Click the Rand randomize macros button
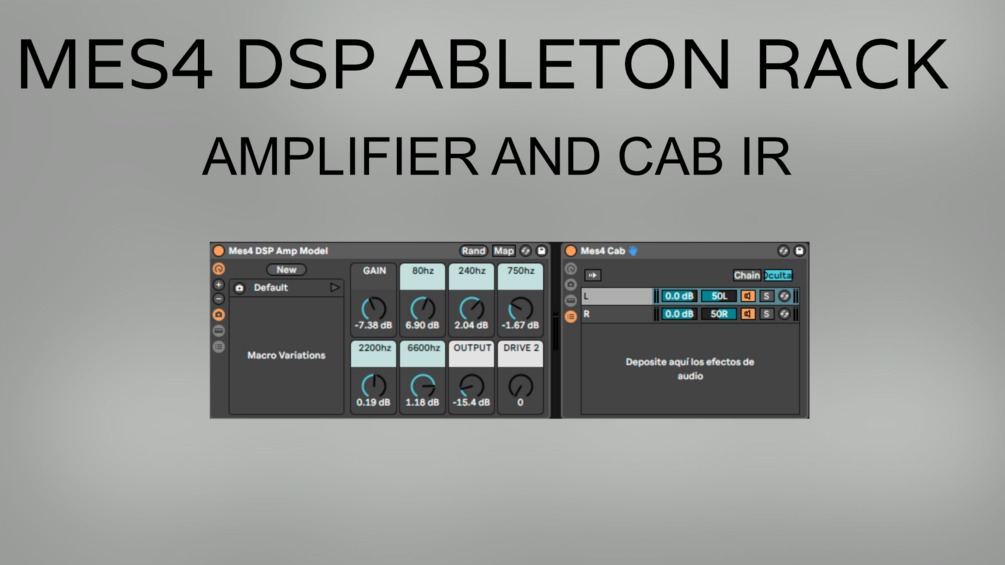The height and width of the screenshot is (565, 1005). [x=474, y=250]
